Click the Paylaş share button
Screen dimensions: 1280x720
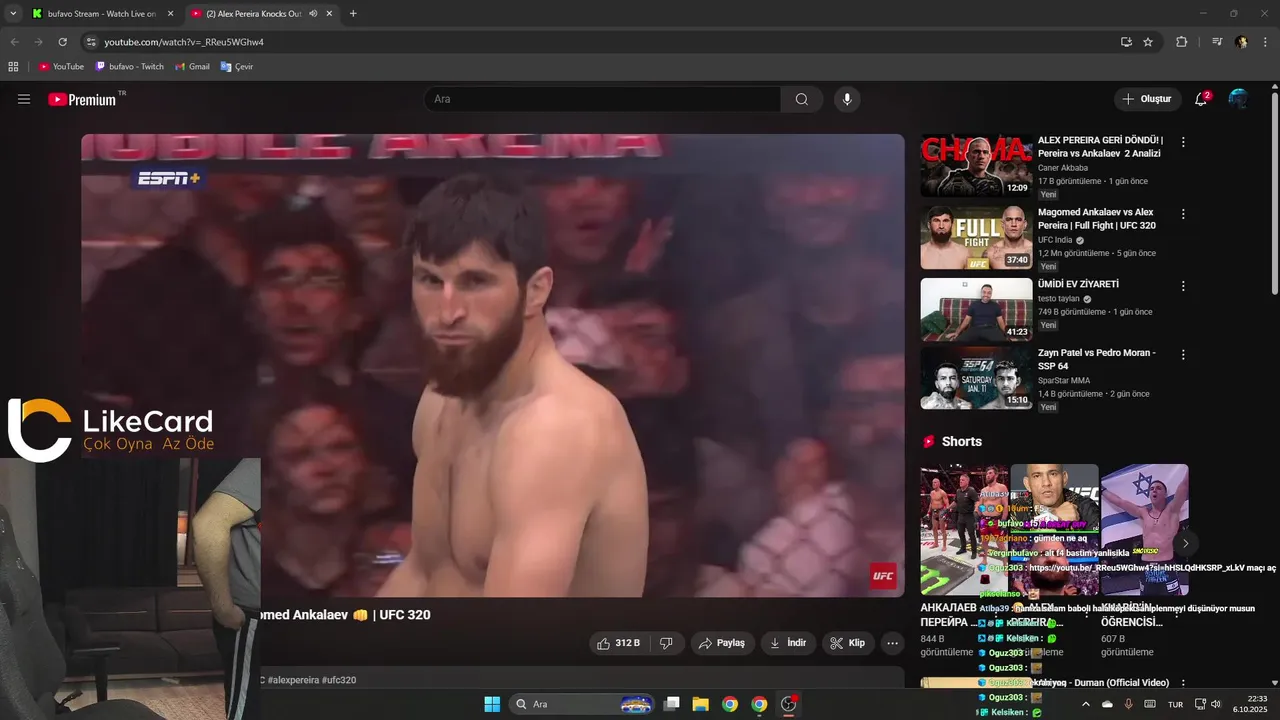[721, 643]
